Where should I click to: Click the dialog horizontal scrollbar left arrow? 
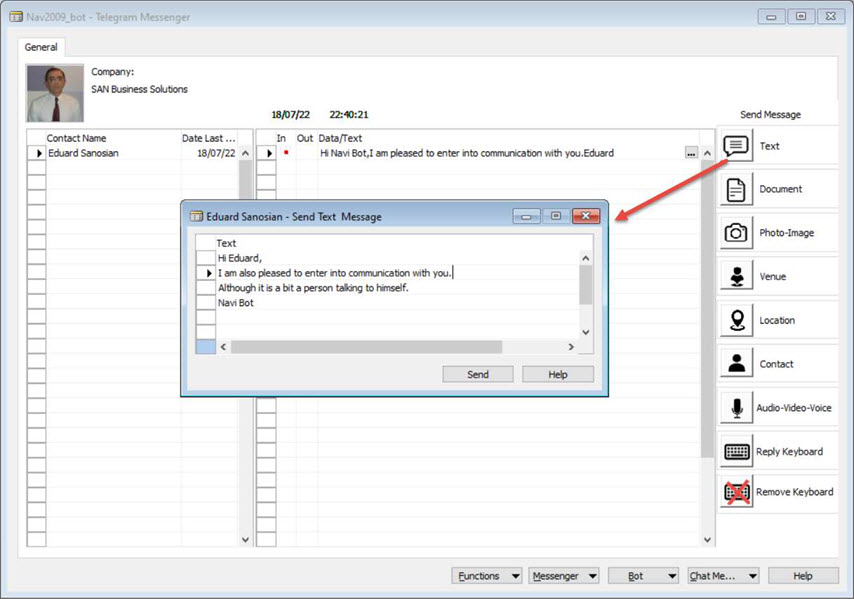pyautogui.click(x=223, y=347)
